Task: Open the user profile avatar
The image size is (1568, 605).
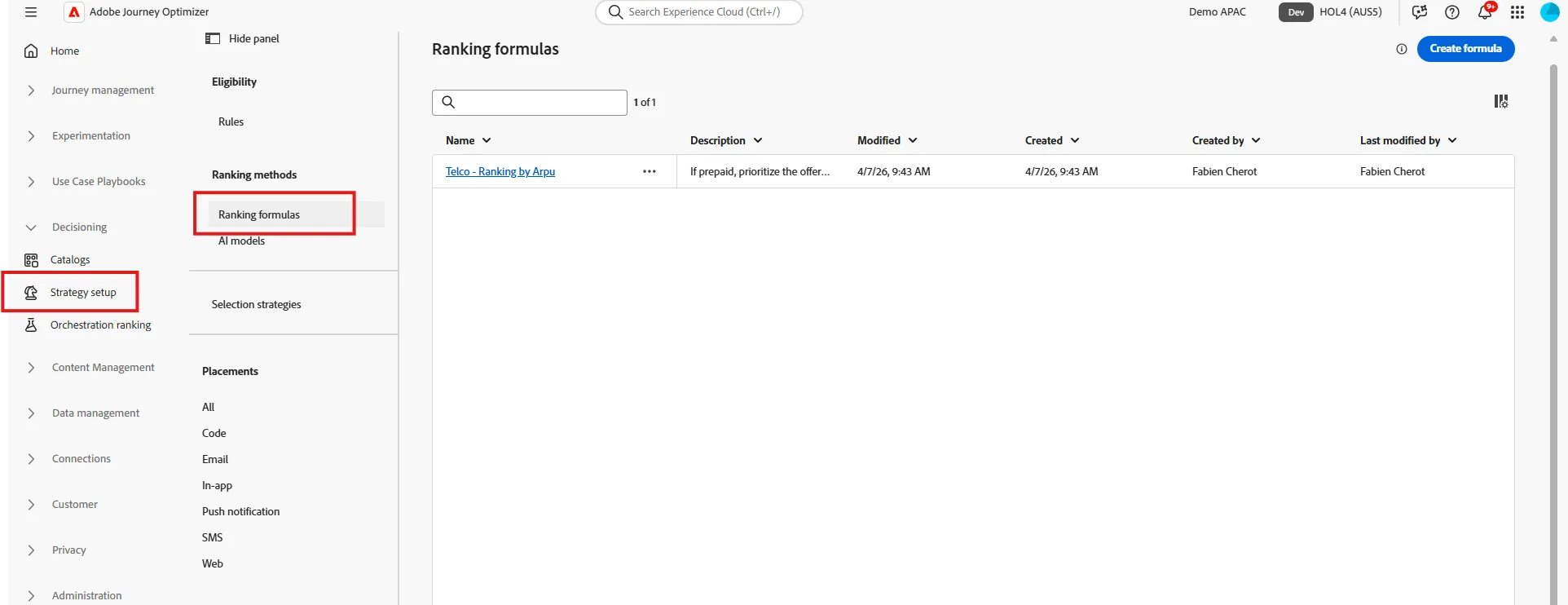Action: click(1550, 12)
